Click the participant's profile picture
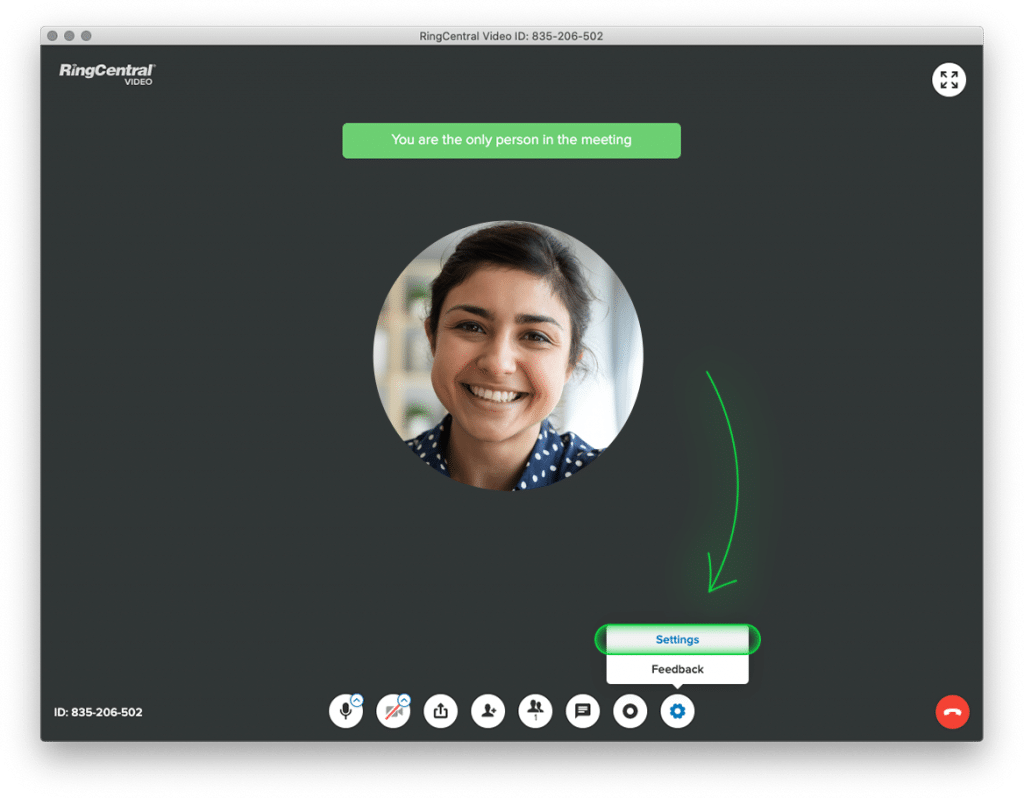This screenshot has height=798, width=1024. [508, 355]
